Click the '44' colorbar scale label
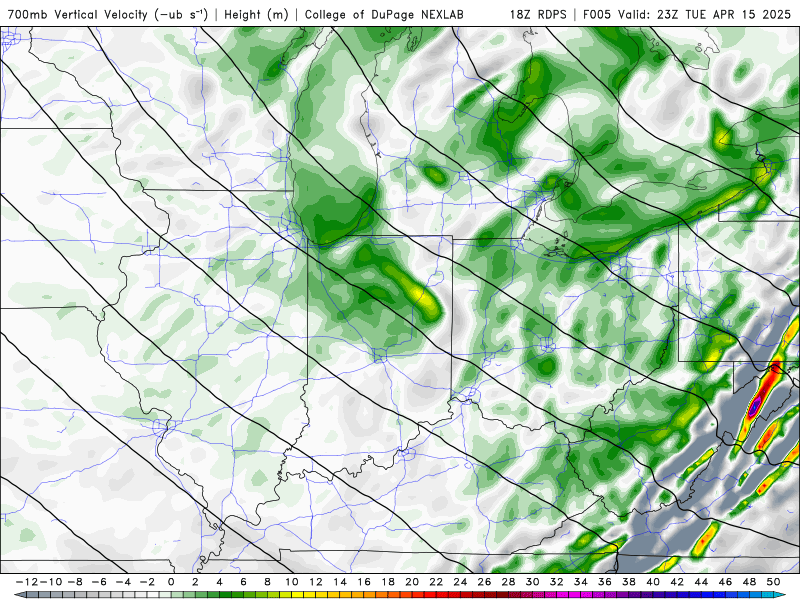The image size is (800, 600). 701,582
